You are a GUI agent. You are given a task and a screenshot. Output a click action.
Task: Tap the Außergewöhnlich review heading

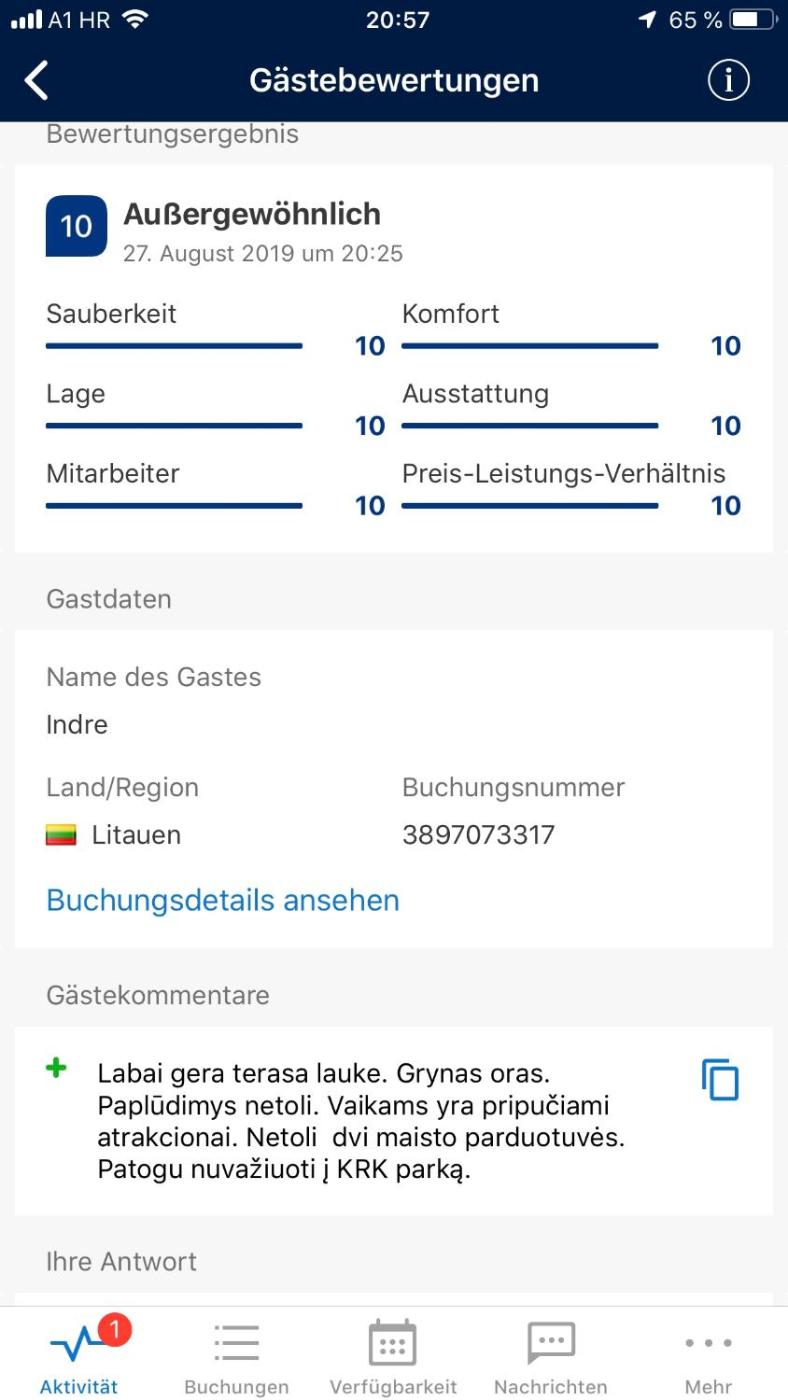[252, 214]
